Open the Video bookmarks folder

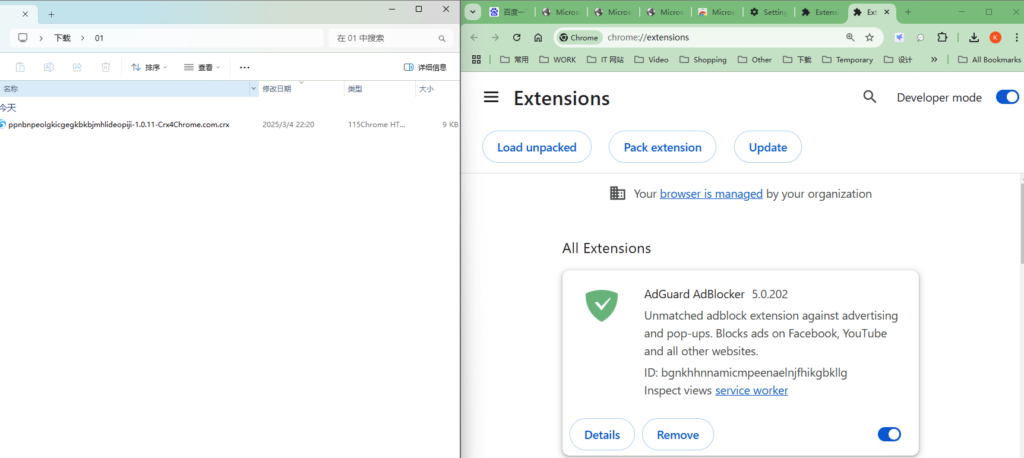click(x=651, y=59)
